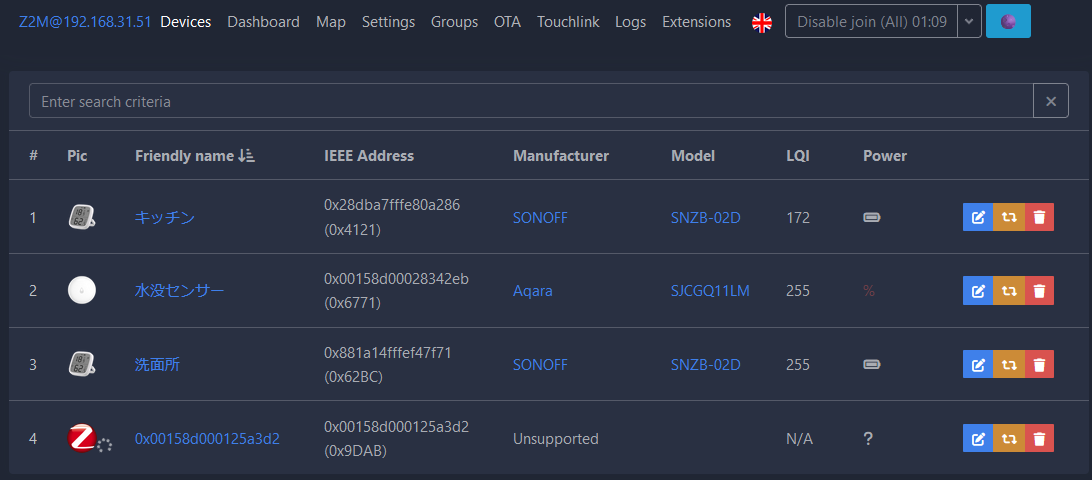Click rename icon for the unsupported device

click(x=978, y=438)
